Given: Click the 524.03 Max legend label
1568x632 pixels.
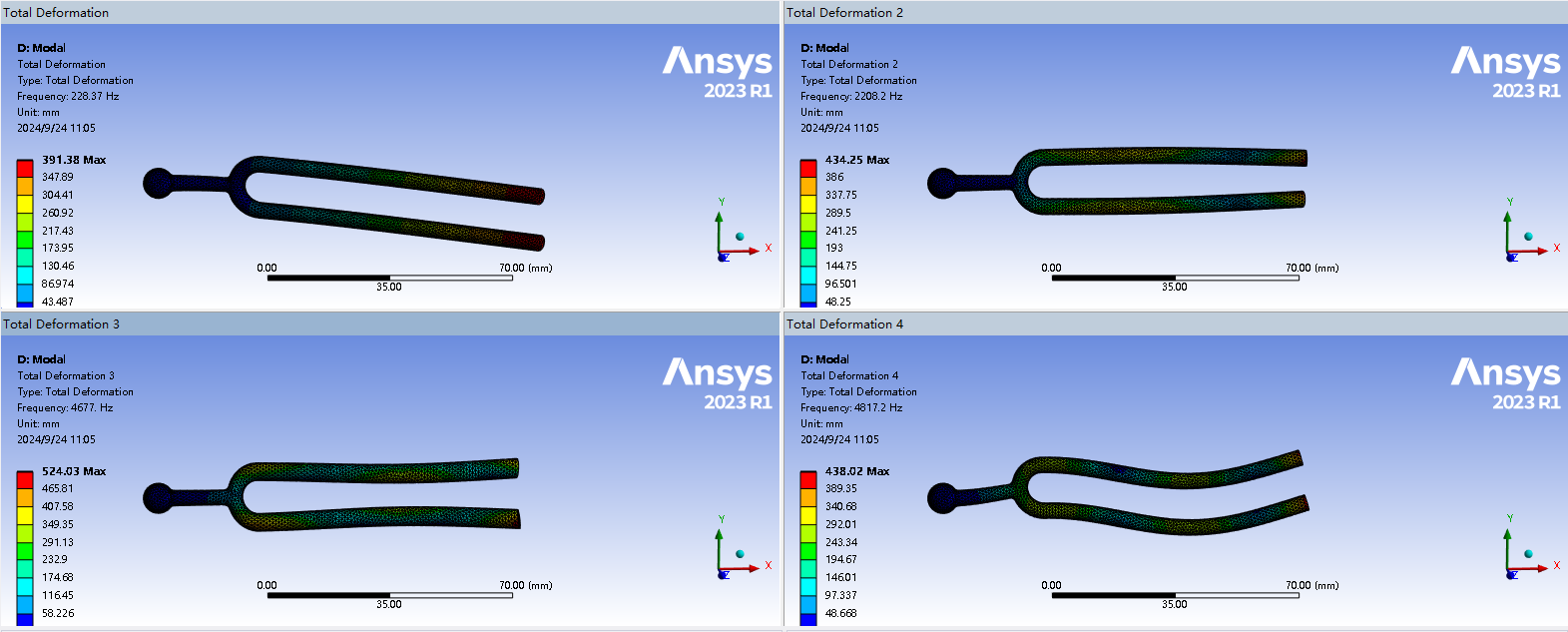Looking at the screenshot, I should (74, 471).
